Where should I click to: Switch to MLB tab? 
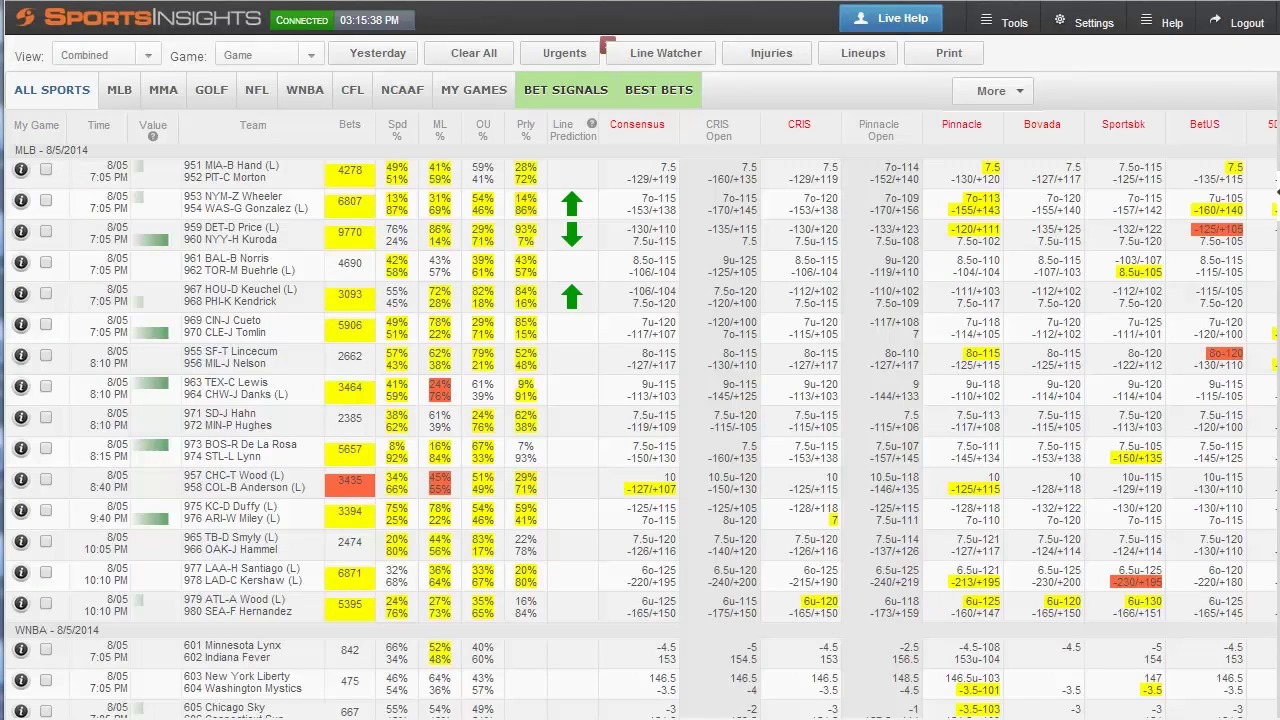(120, 90)
